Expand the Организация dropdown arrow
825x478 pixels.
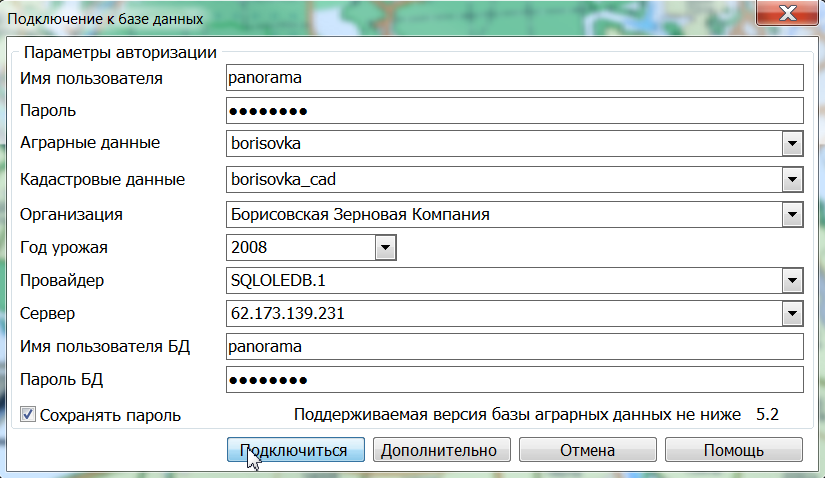tap(793, 214)
